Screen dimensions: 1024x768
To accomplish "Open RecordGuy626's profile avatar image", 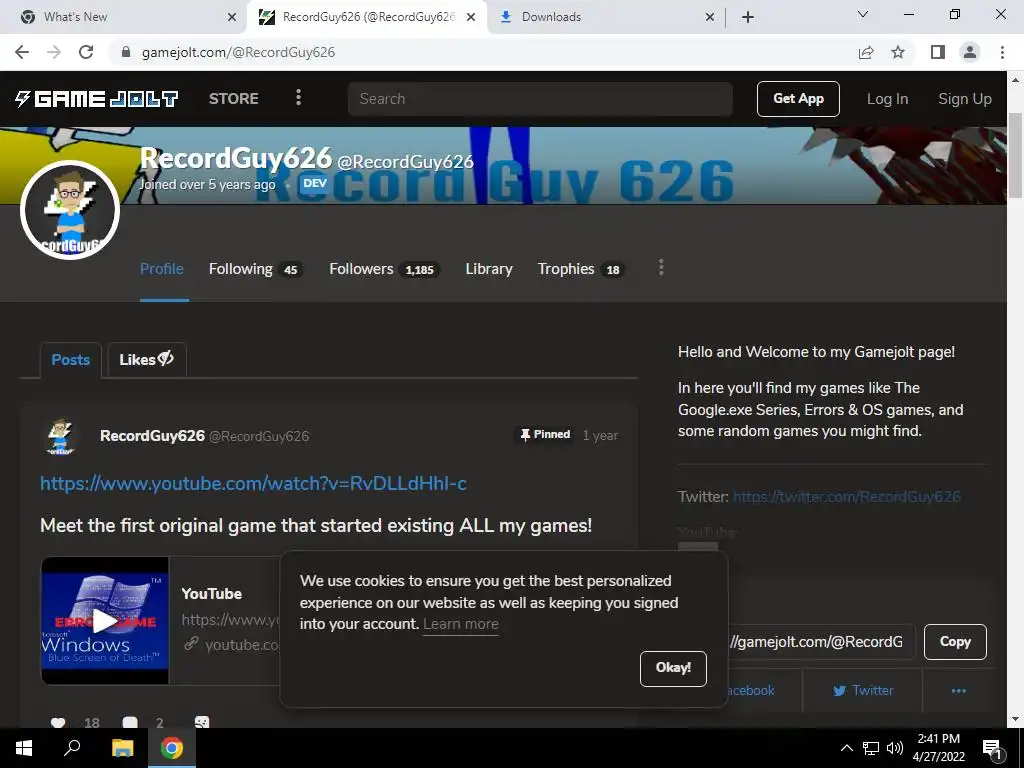I will click(70, 210).
